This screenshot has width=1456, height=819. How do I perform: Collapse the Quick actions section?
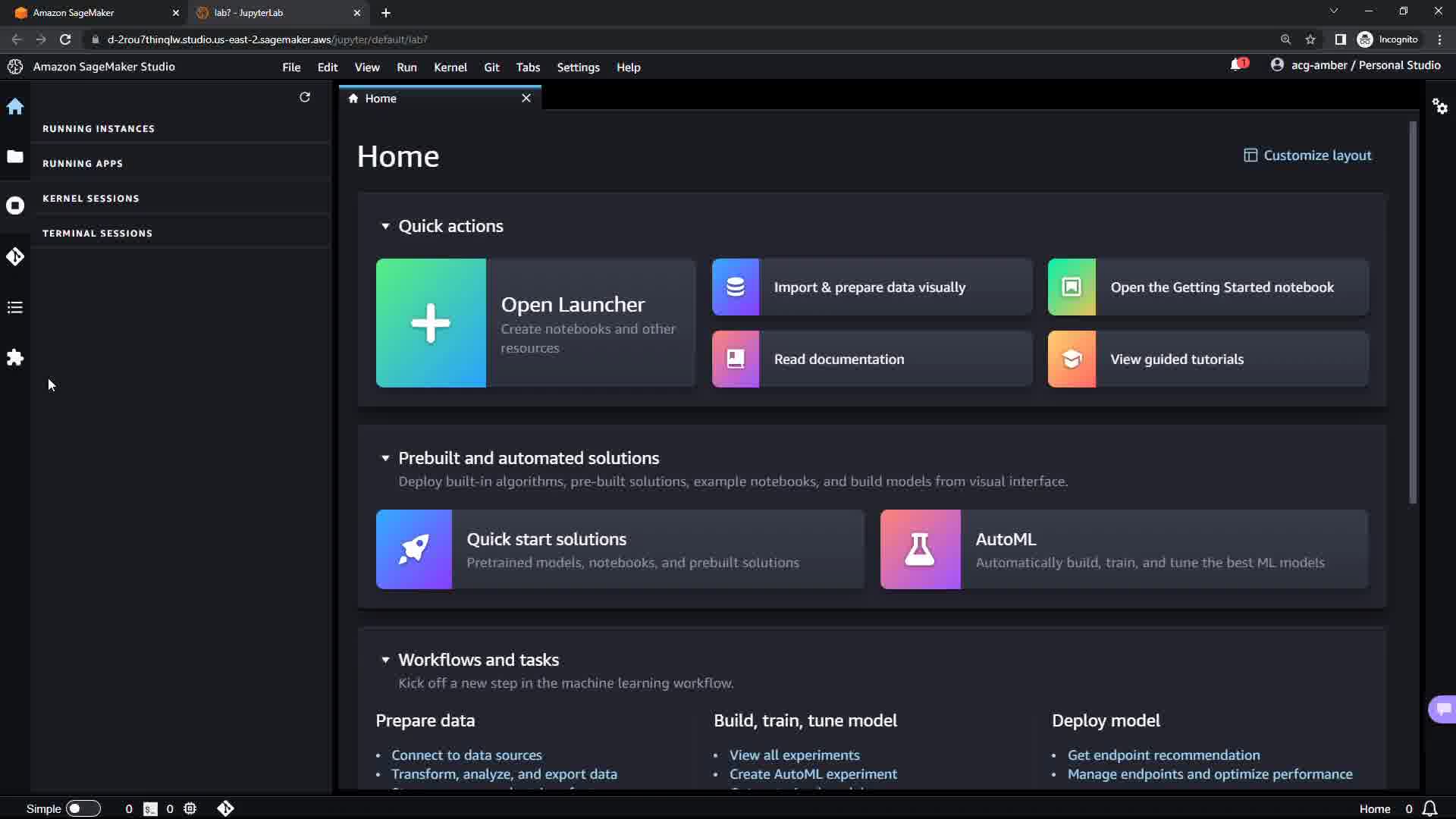pos(385,226)
